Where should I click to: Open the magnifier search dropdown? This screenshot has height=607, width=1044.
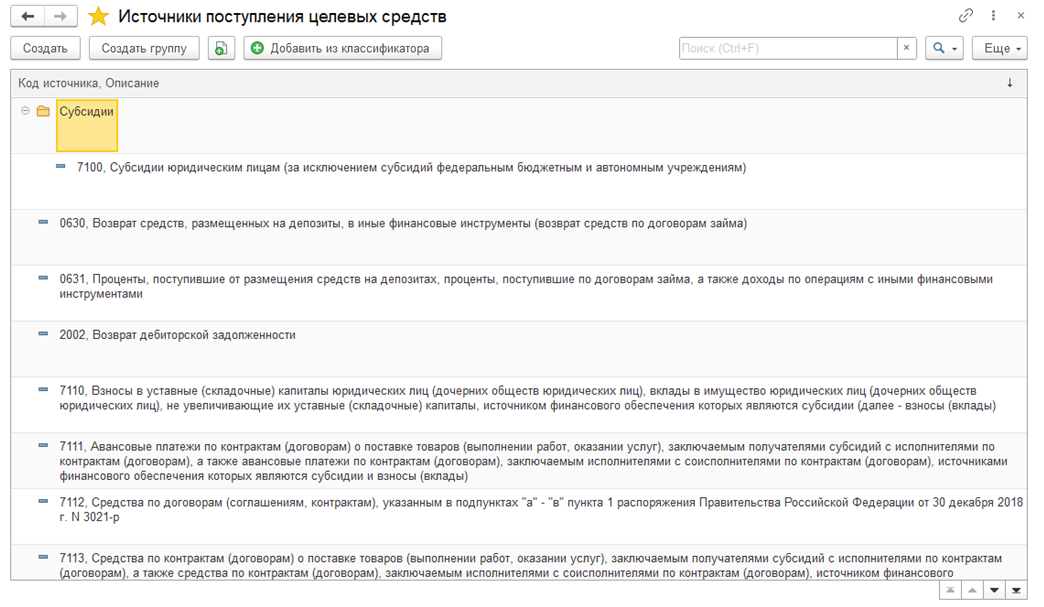tap(944, 48)
